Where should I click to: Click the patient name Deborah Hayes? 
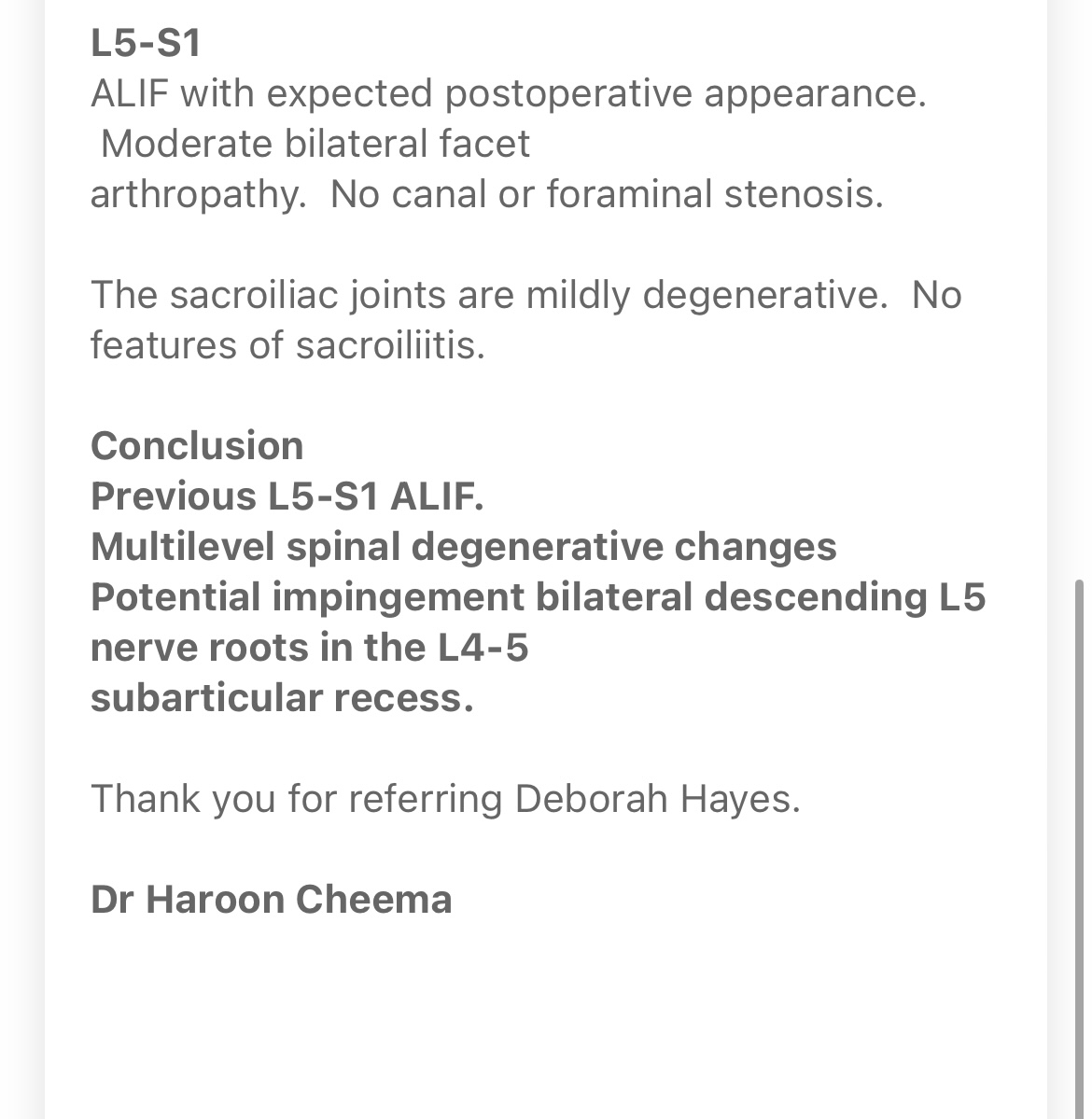click(x=656, y=799)
